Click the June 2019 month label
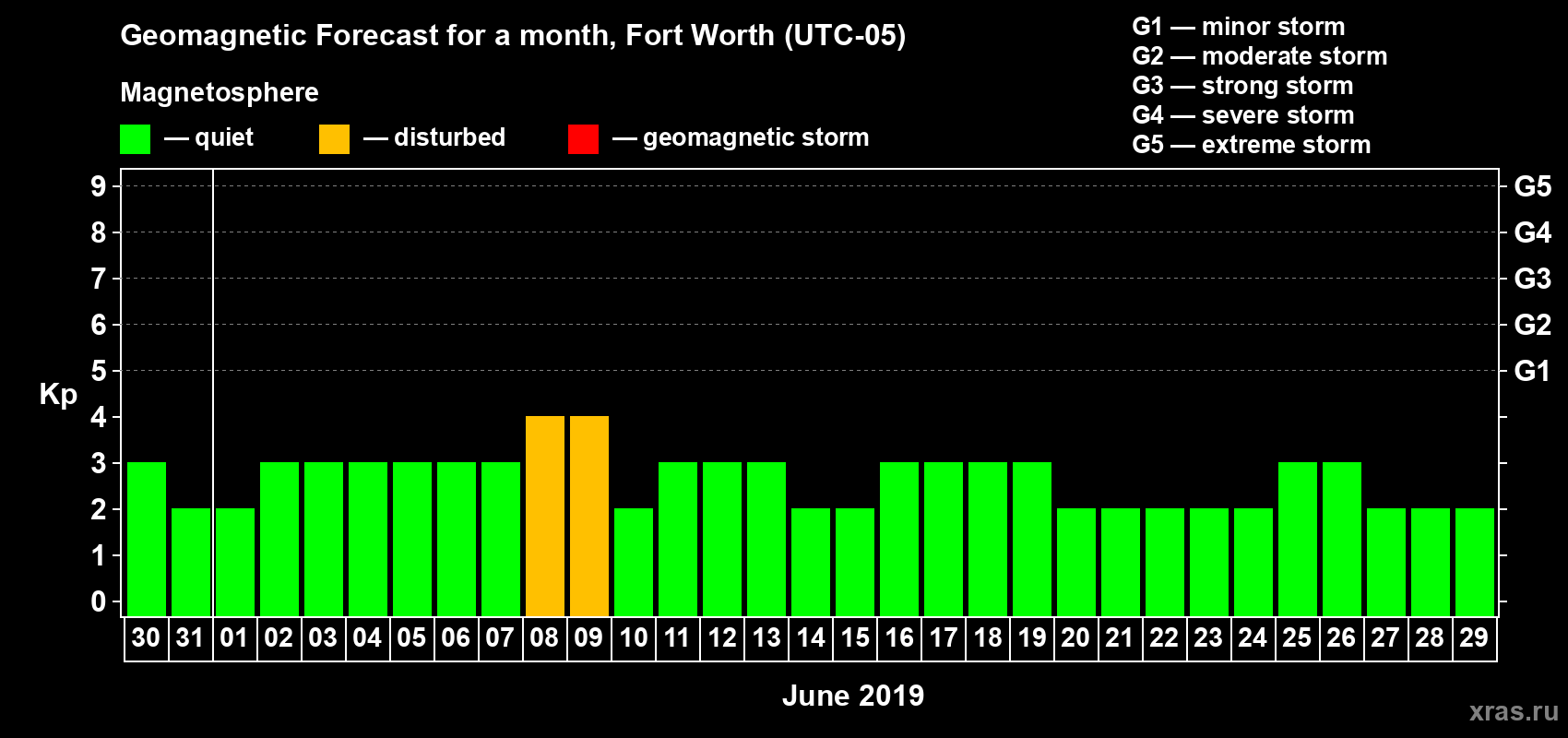This screenshot has width=1568, height=738. (853, 696)
